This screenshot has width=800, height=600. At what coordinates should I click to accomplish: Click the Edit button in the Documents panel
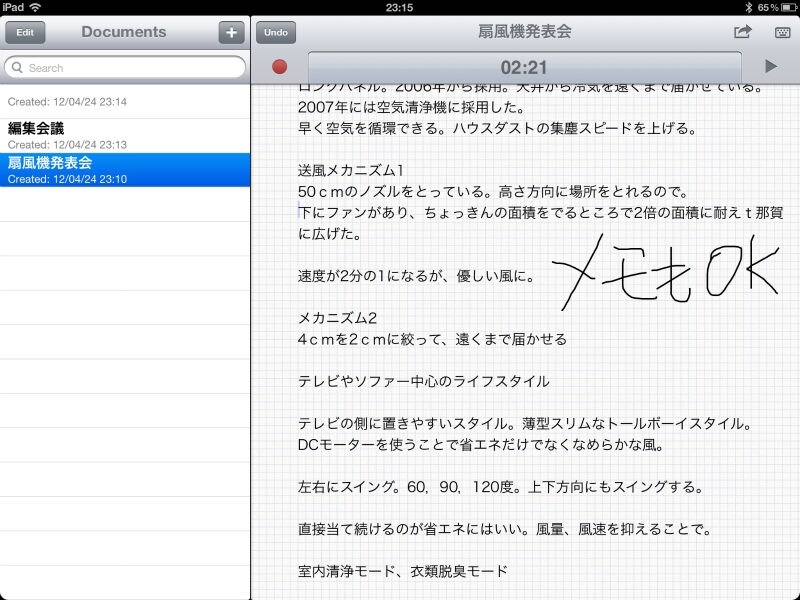25,32
